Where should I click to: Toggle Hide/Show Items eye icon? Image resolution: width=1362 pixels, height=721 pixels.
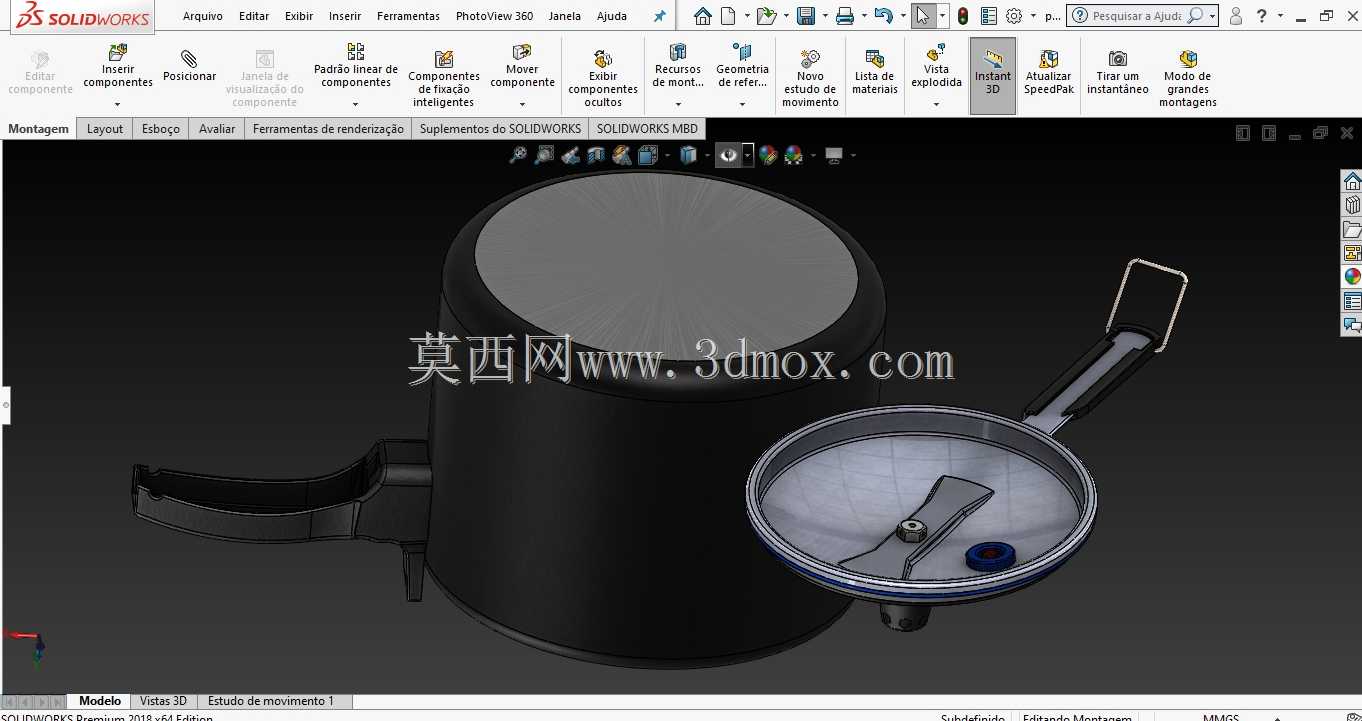728,155
